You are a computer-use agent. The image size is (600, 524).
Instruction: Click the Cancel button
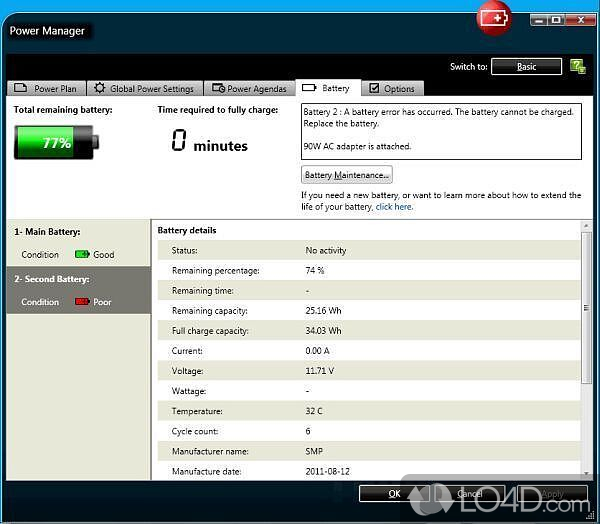coord(470,494)
